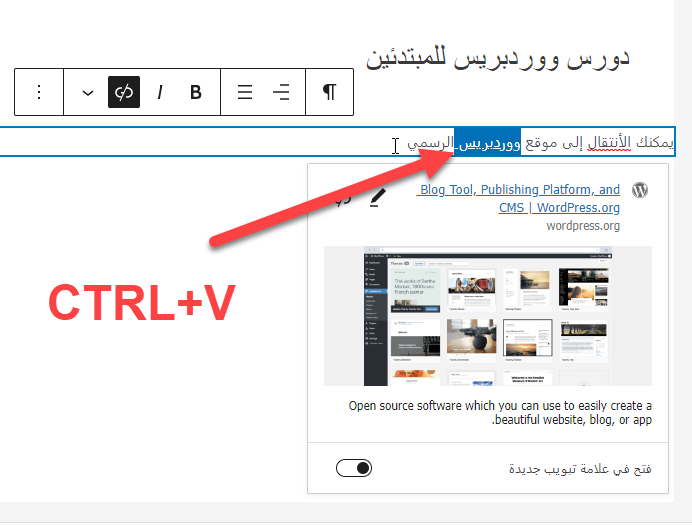Click the paragraph block type icon
Screen dimensions: 692x528
pyautogui.click(x=329, y=92)
